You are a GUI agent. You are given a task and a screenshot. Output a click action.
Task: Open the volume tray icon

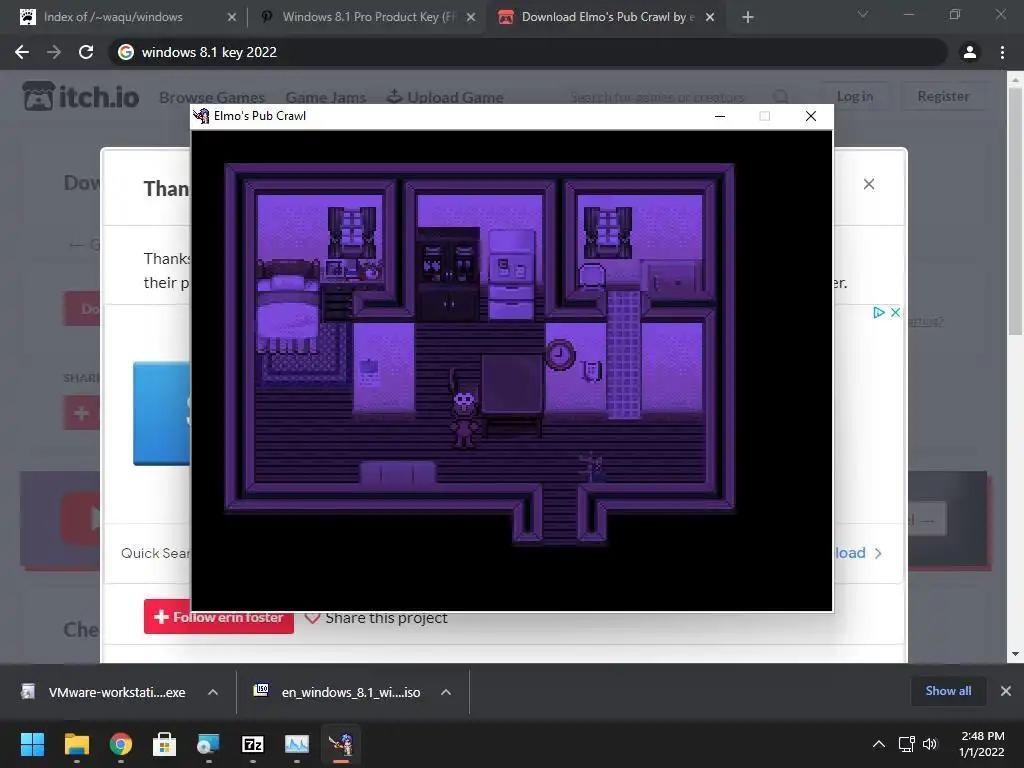pyautogui.click(x=929, y=744)
